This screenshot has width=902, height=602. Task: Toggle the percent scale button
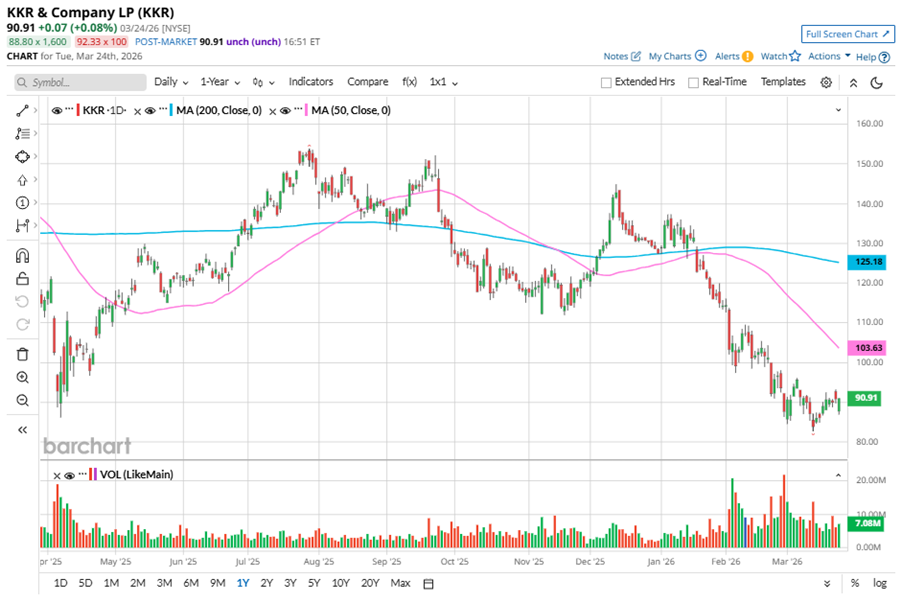coord(855,583)
